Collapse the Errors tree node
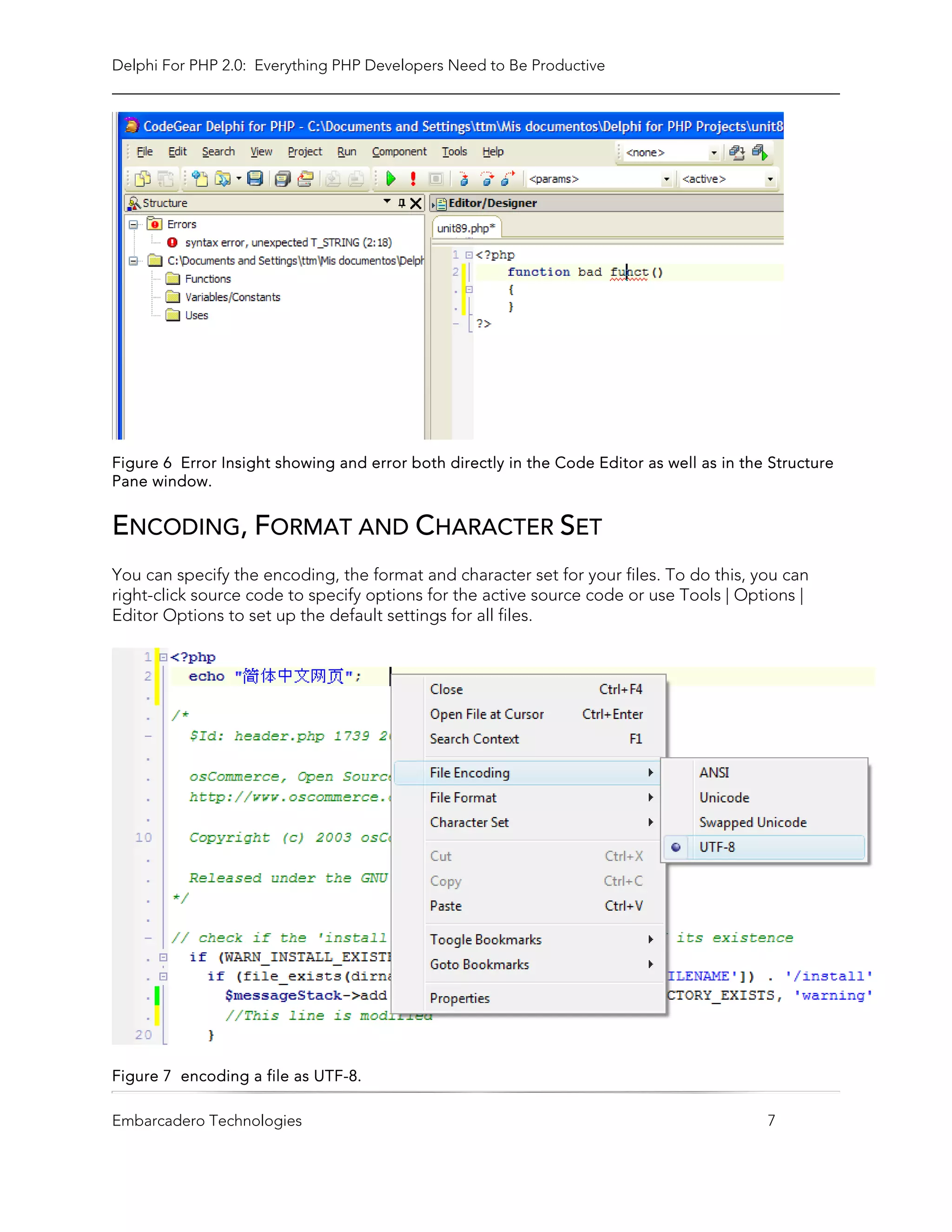Screen dimensions: 952x1232 pos(133,225)
